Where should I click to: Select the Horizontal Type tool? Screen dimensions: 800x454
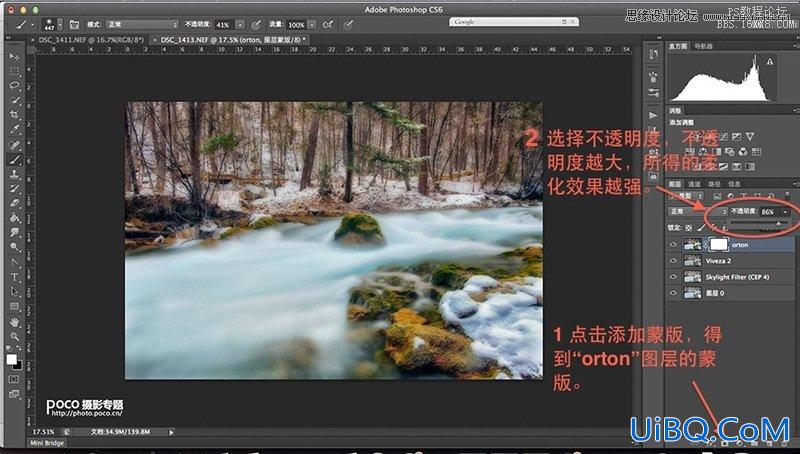pos(14,278)
